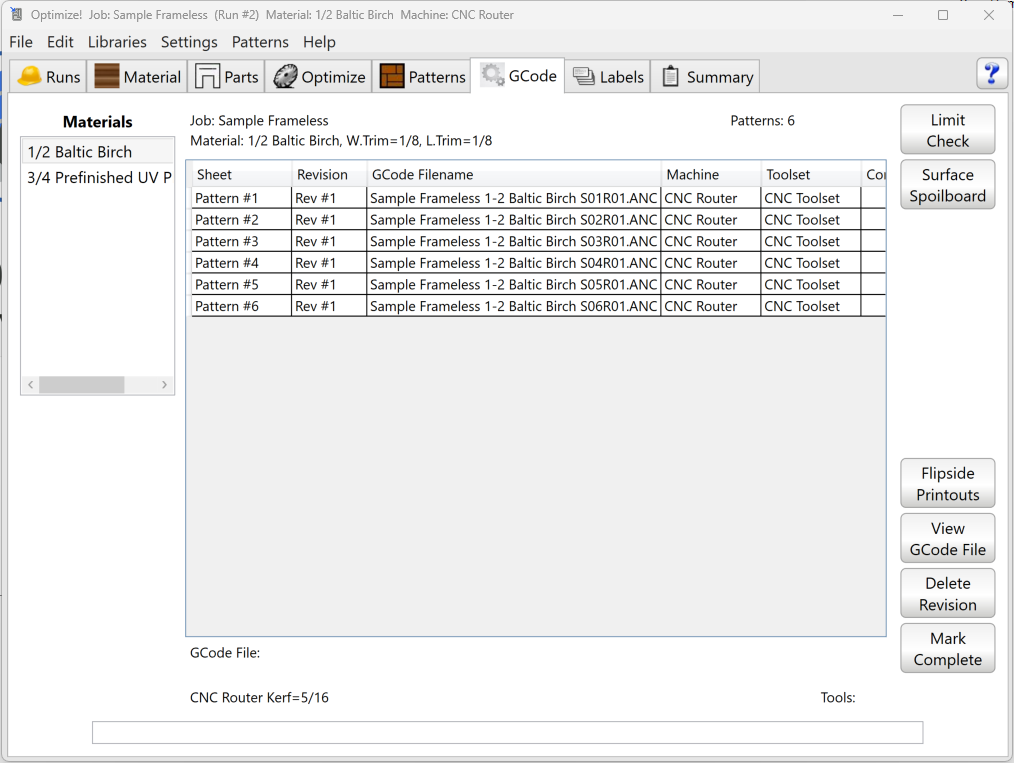This screenshot has height=763, width=1014.
Task: Click the blue question mark help icon
Action: point(991,74)
